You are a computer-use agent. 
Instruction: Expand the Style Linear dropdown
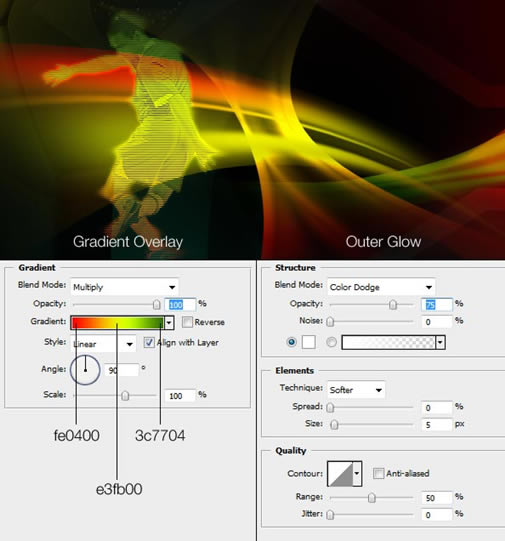coord(103,344)
